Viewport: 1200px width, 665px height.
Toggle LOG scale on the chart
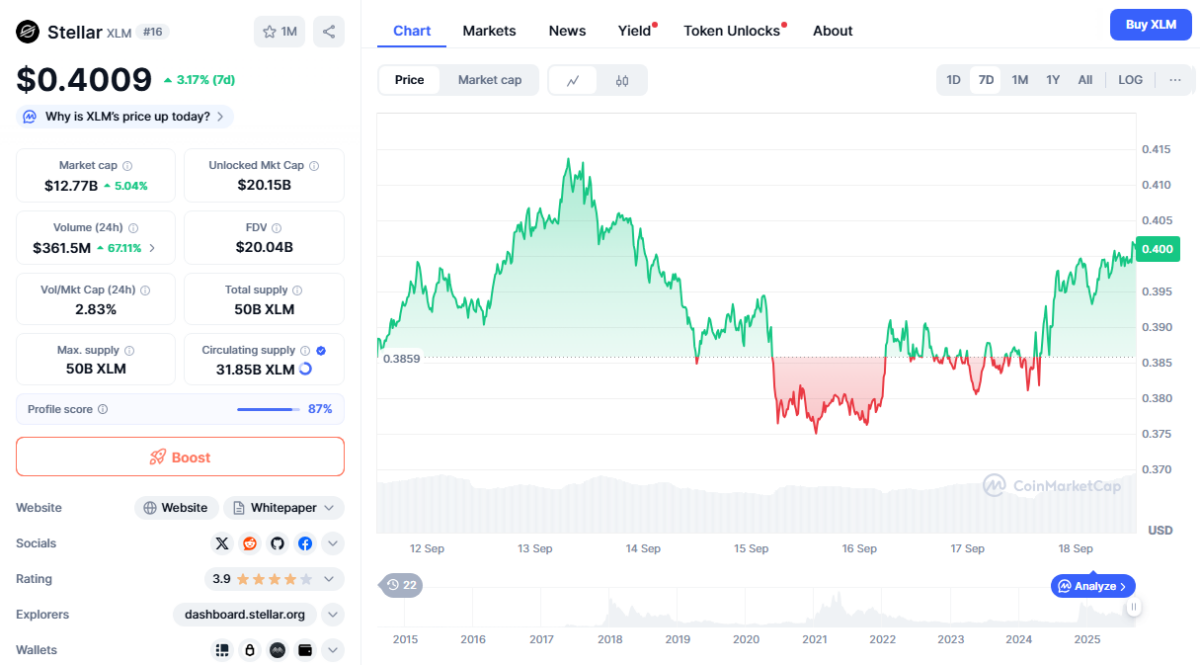[1130, 80]
